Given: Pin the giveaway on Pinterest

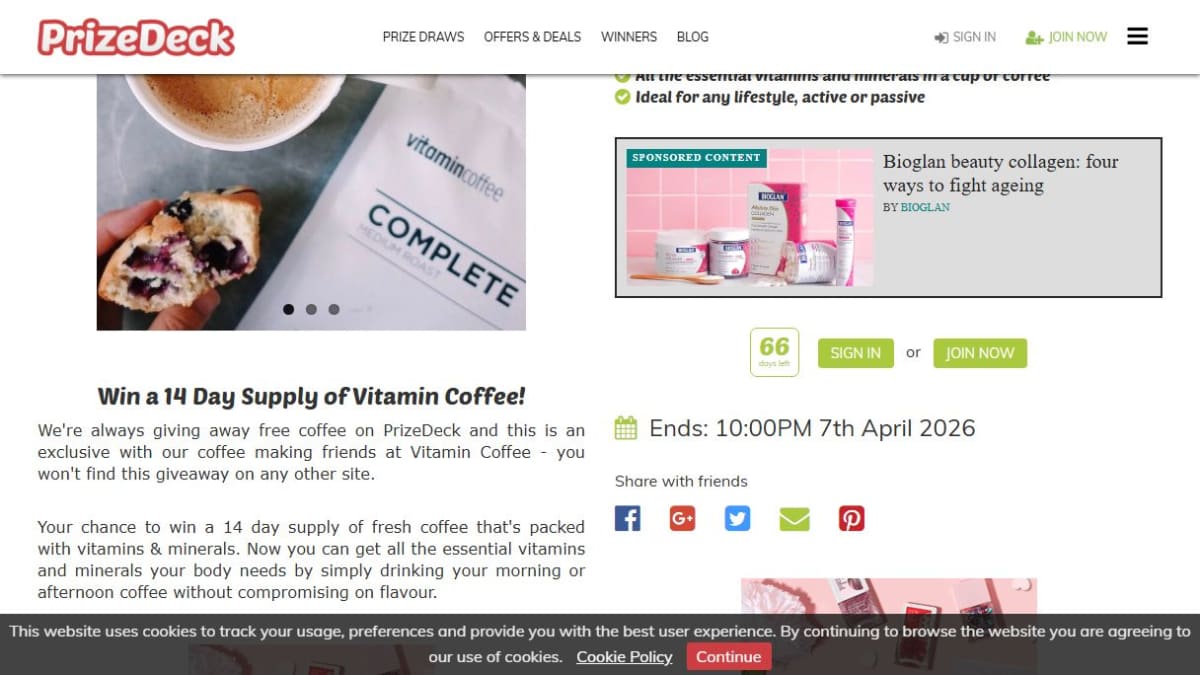Looking at the screenshot, I should (x=851, y=518).
